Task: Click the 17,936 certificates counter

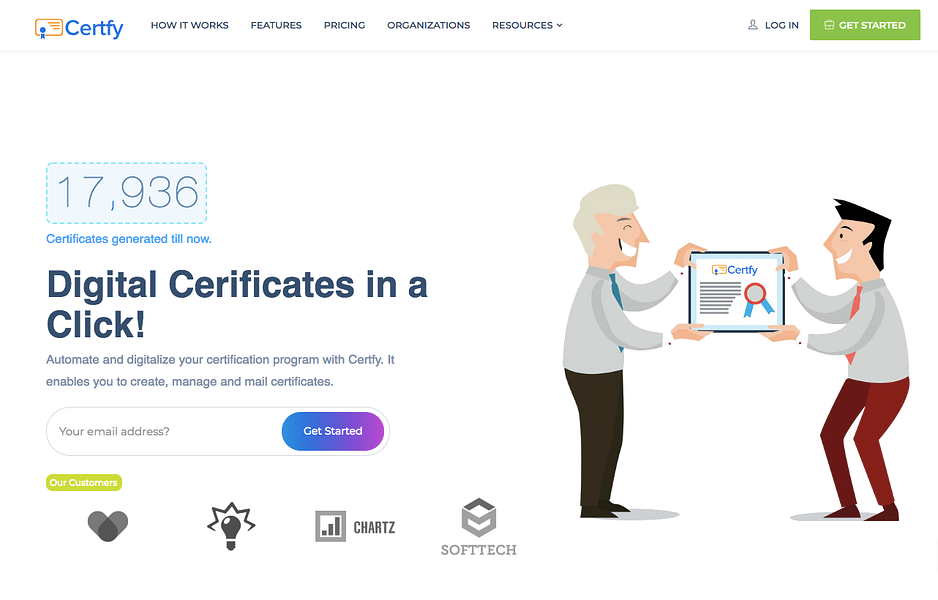Action: click(x=127, y=193)
